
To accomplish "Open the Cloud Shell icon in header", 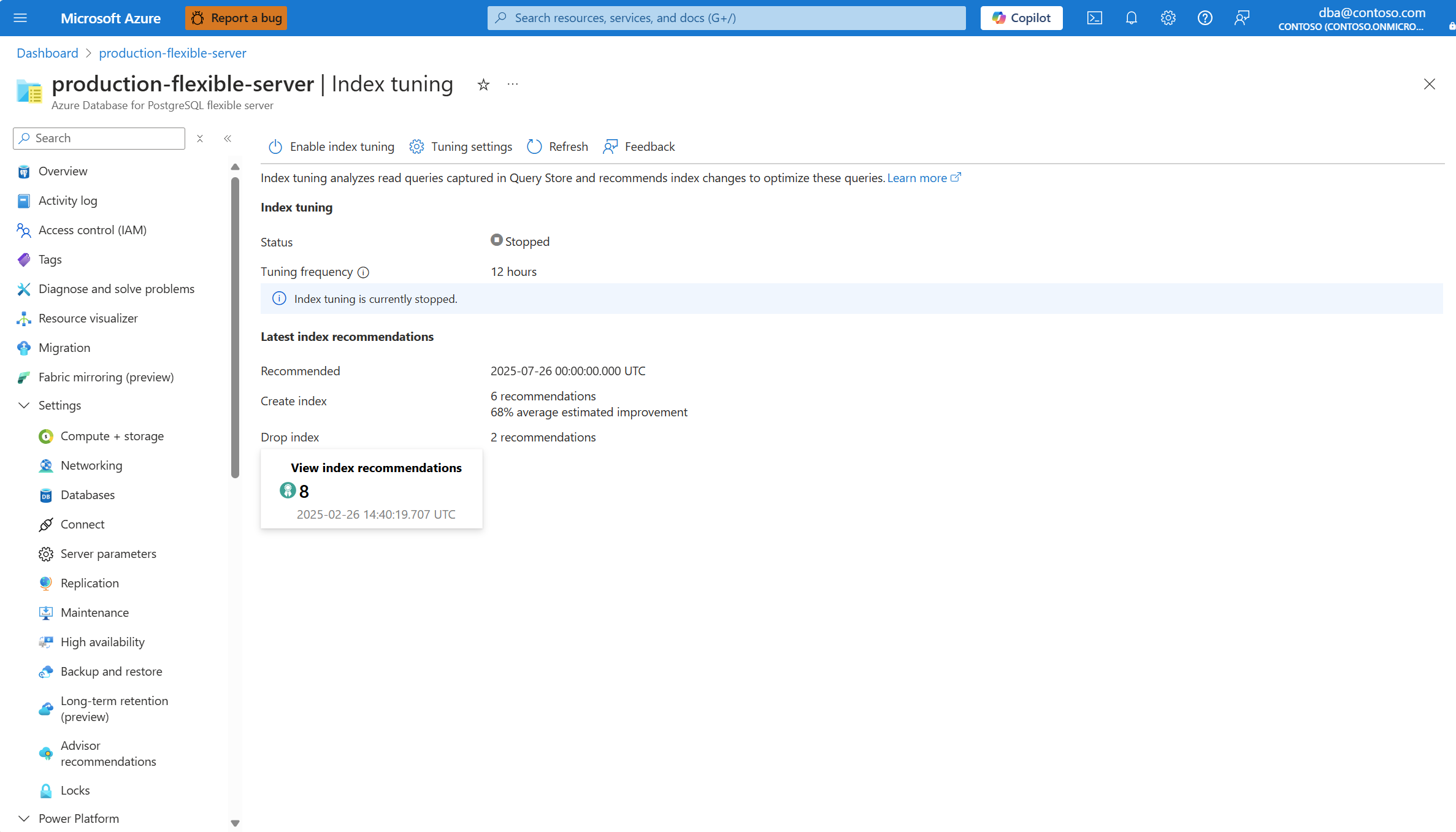I will pyautogui.click(x=1094, y=18).
